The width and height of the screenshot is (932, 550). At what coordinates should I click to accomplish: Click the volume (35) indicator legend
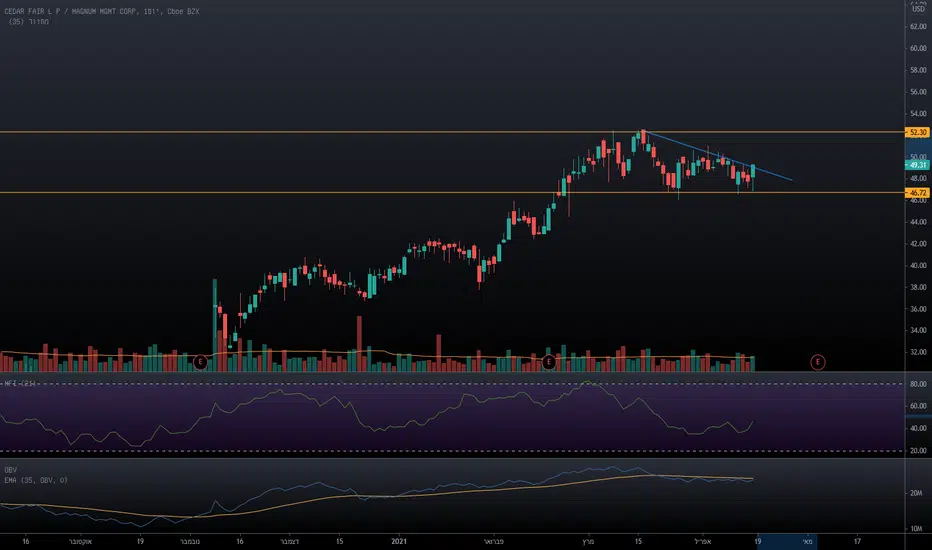tap(29, 22)
